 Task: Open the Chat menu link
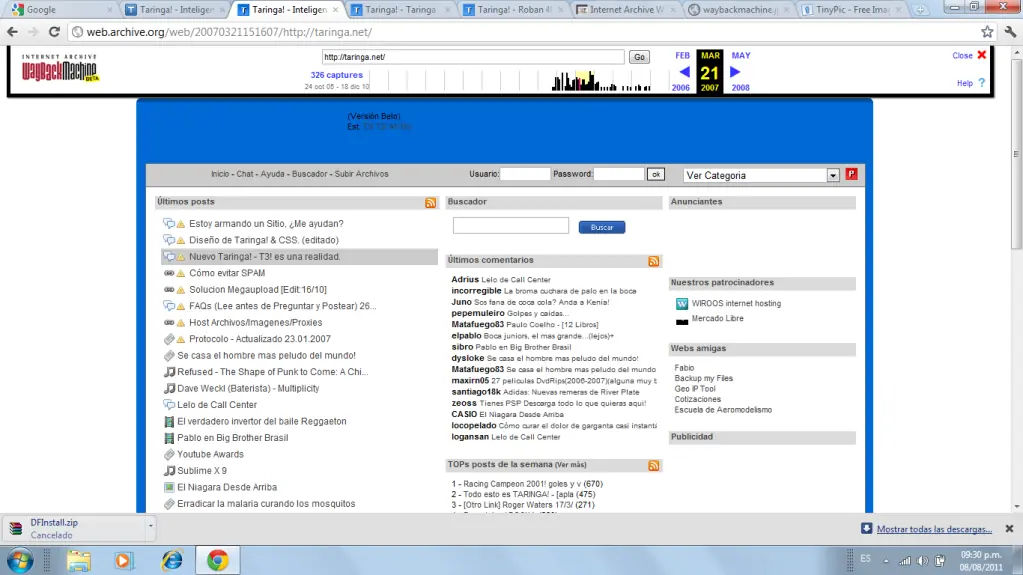[x=245, y=174]
